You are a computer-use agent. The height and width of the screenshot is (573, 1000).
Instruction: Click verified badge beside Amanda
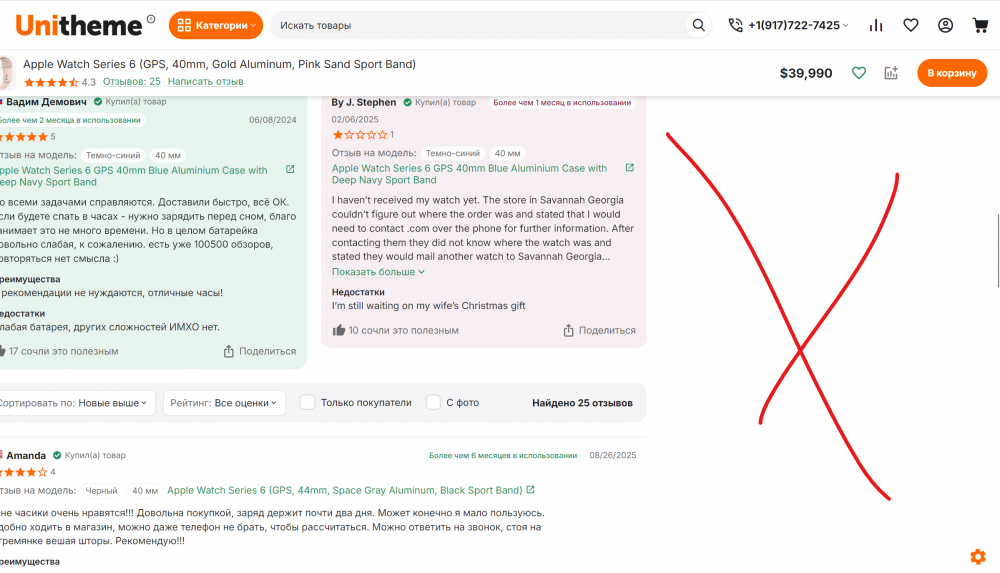click(x=57, y=456)
